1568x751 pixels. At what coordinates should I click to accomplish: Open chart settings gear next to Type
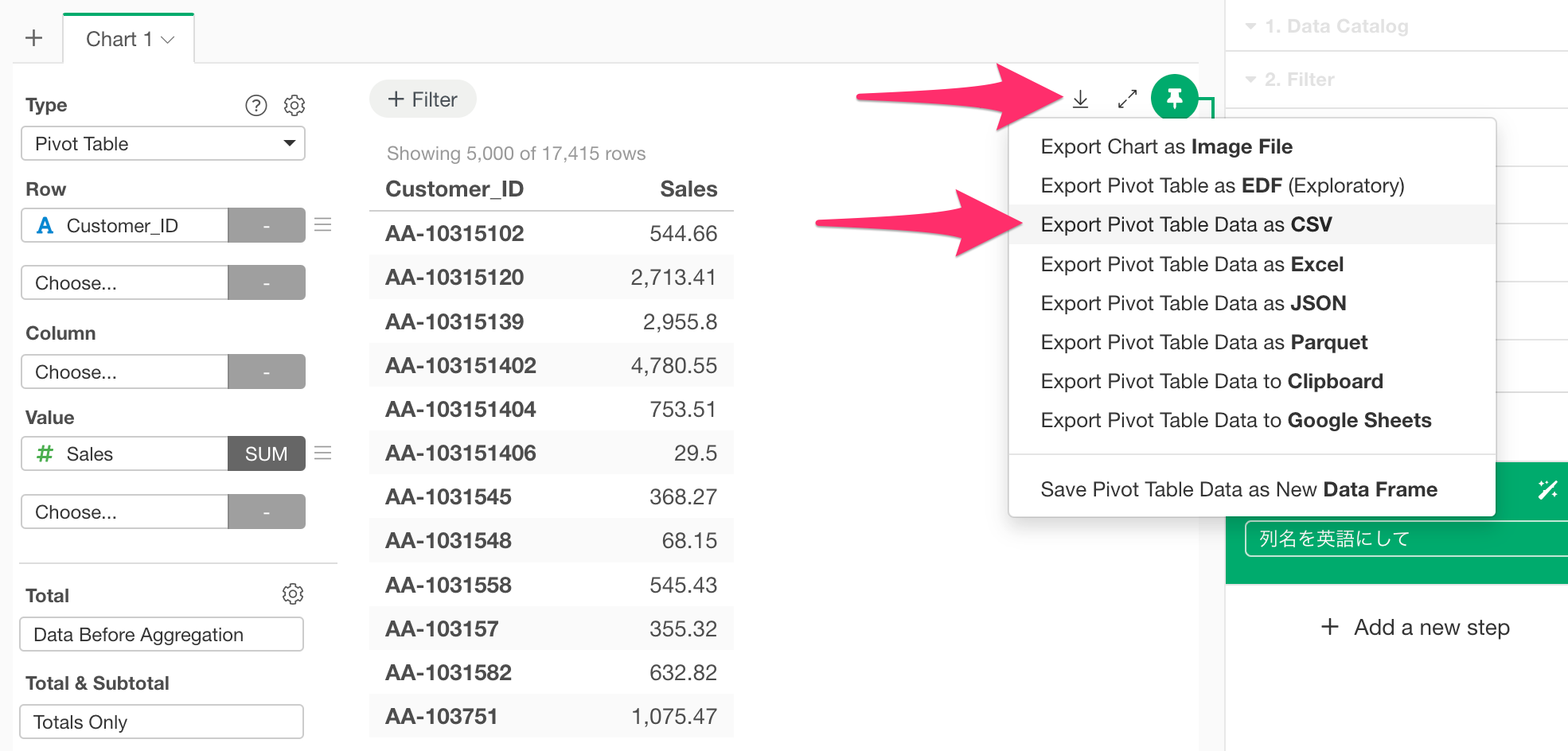294,106
